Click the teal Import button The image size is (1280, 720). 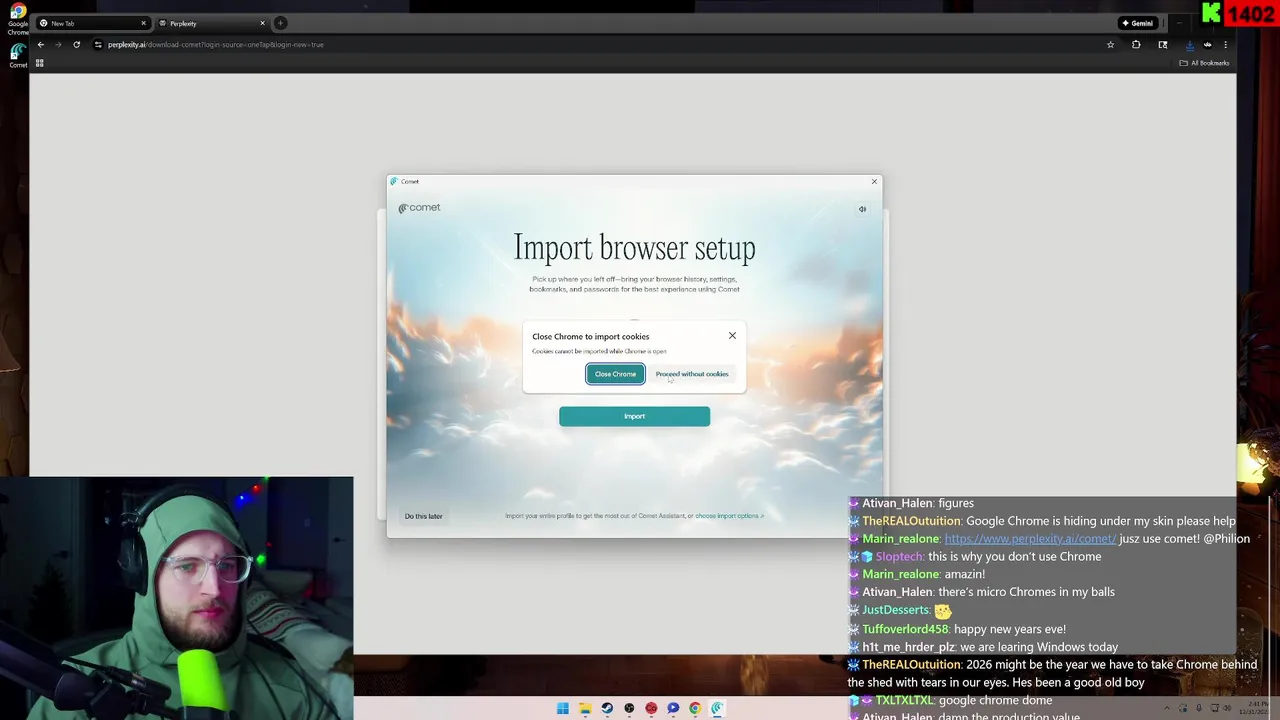pos(634,416)
